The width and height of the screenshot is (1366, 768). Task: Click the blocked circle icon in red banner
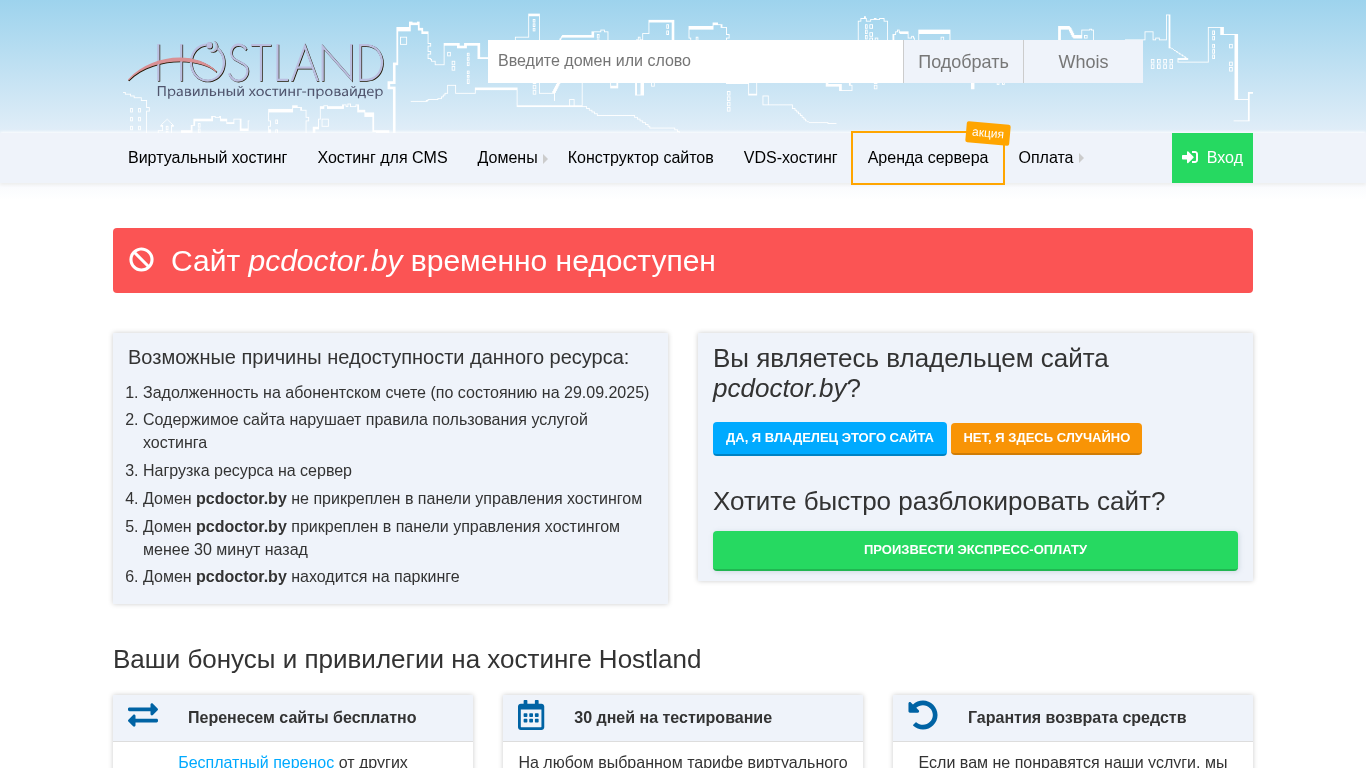click(142, 260)
